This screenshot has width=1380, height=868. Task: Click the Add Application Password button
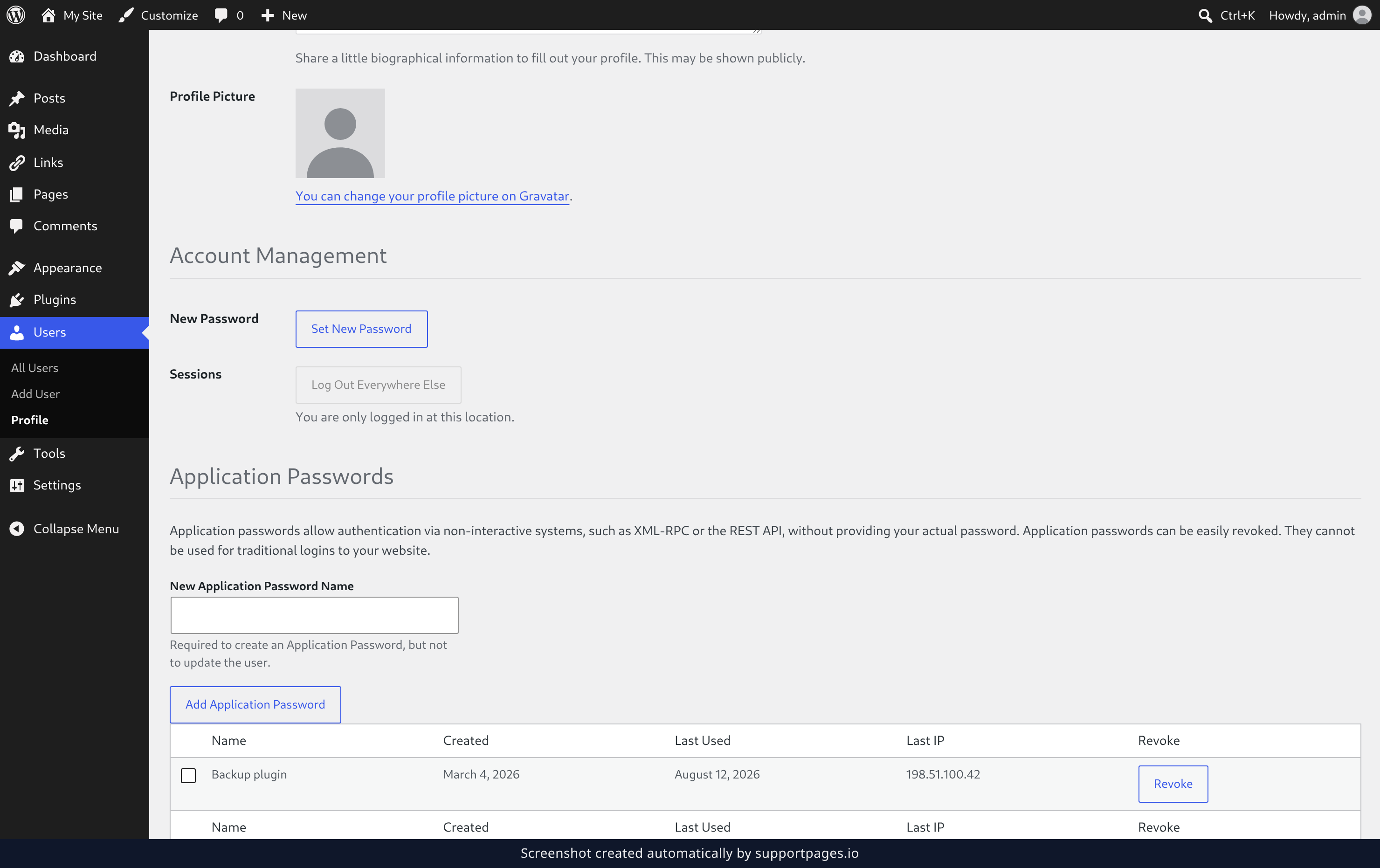pos(255,704)
